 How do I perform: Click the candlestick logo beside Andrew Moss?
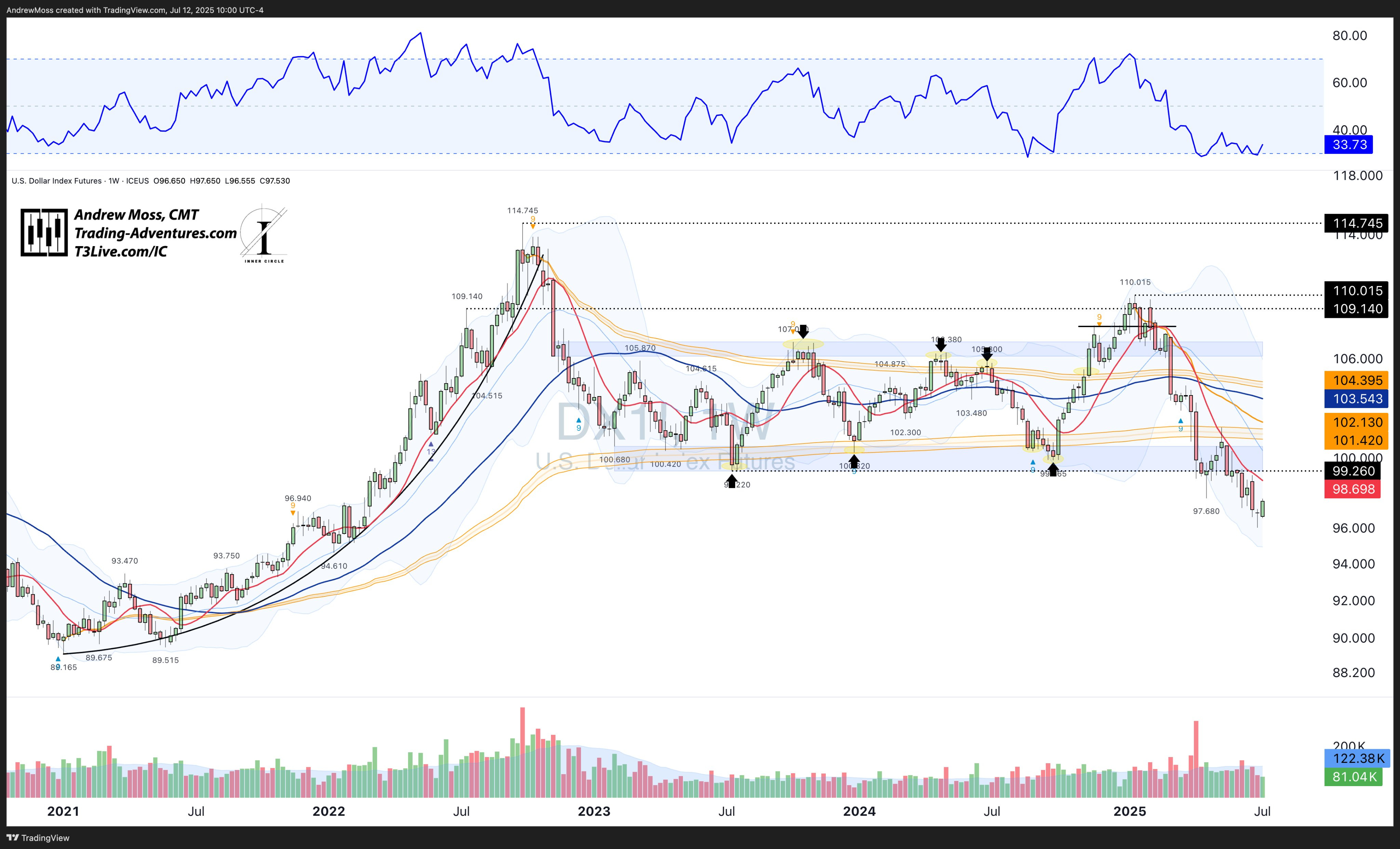44,232
